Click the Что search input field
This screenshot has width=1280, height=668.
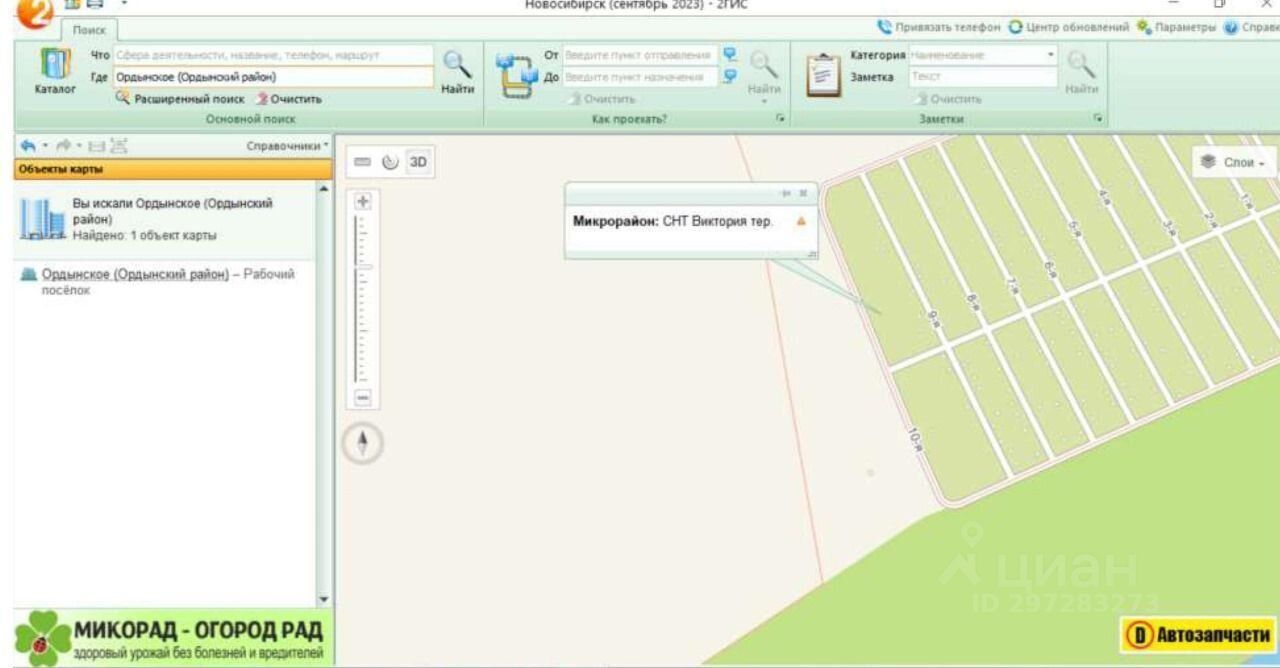pyautogui.click(x=273, y=55)
